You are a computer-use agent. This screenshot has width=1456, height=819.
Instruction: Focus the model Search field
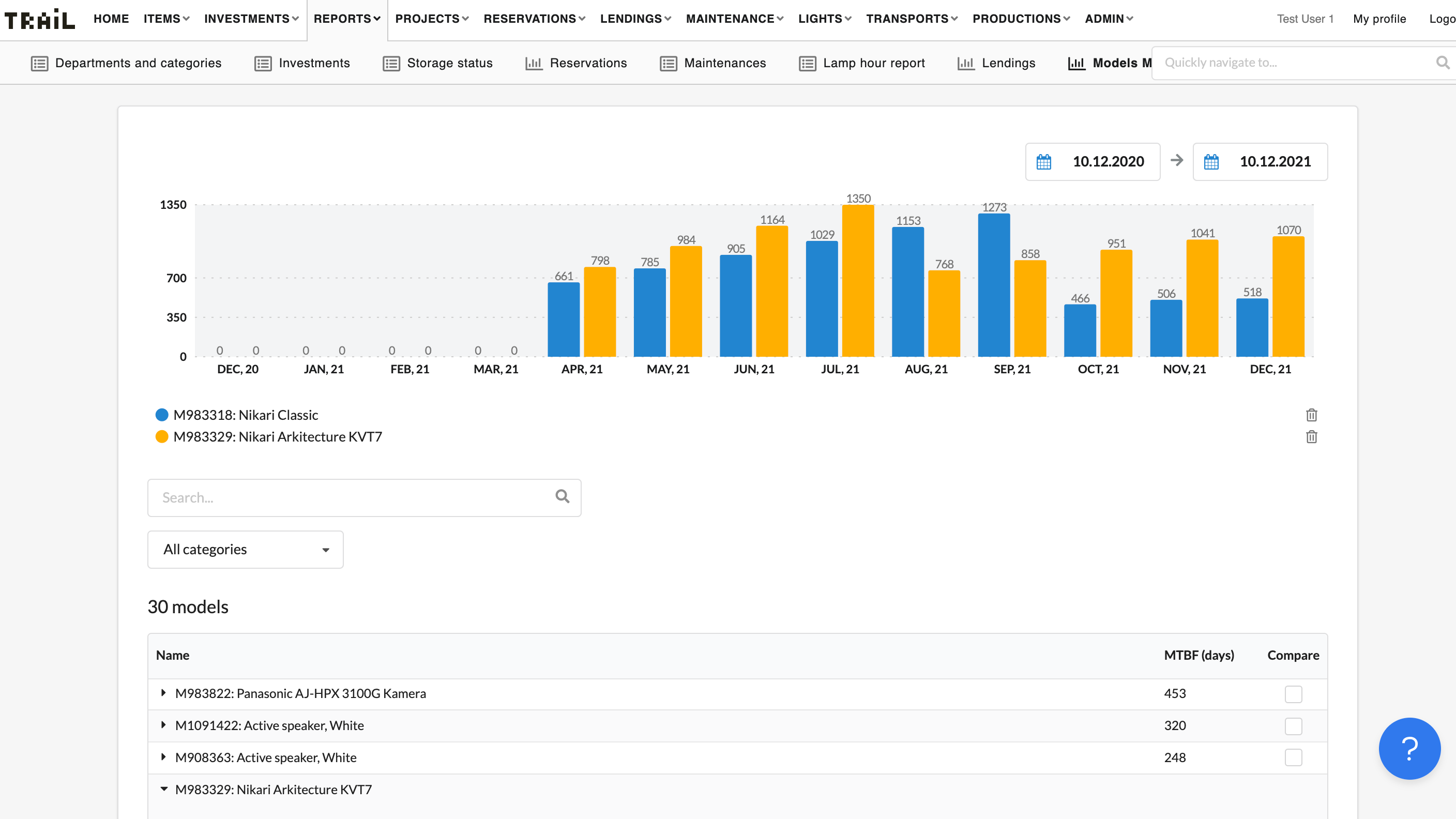(364, 497)
